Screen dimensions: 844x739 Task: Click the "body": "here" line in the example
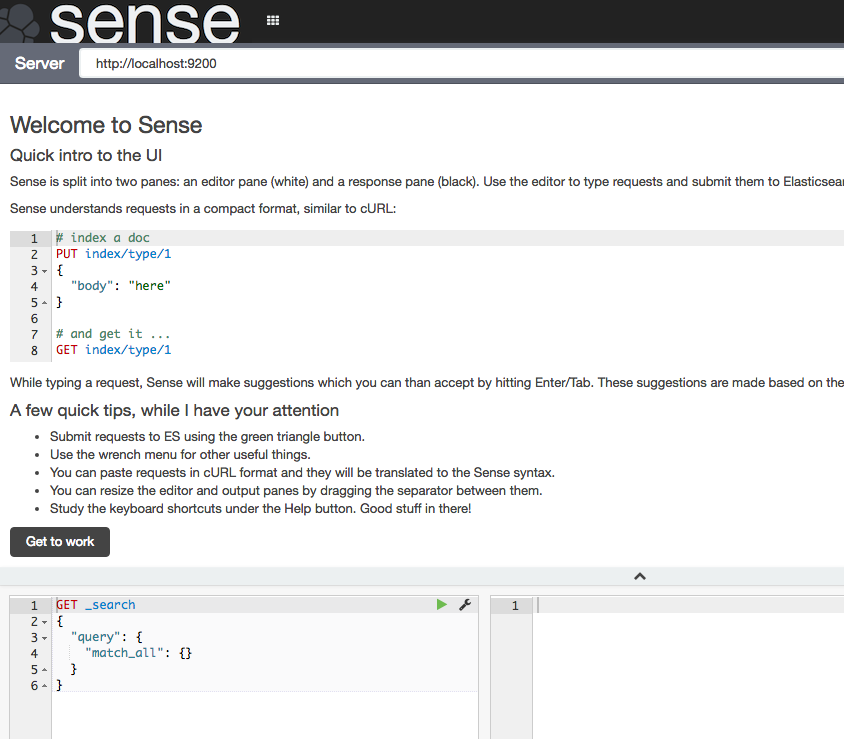(x=121, y=286)
